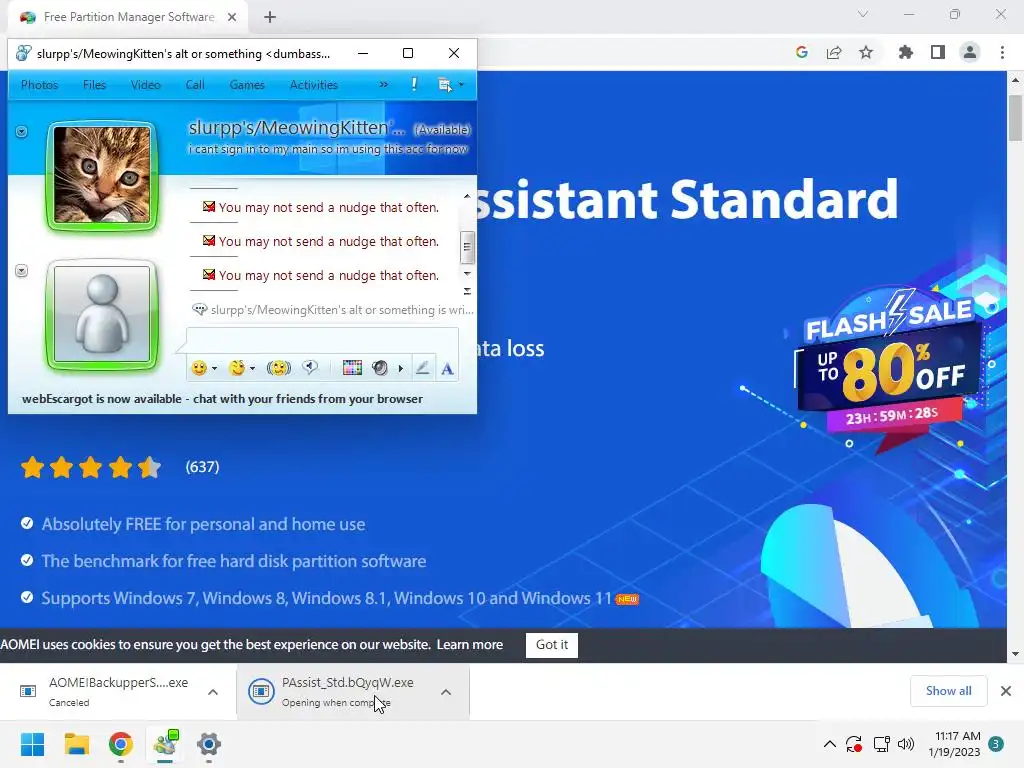Send a nudge to the contact
This screenshot has width=1024, height=768.
point(279,368)
